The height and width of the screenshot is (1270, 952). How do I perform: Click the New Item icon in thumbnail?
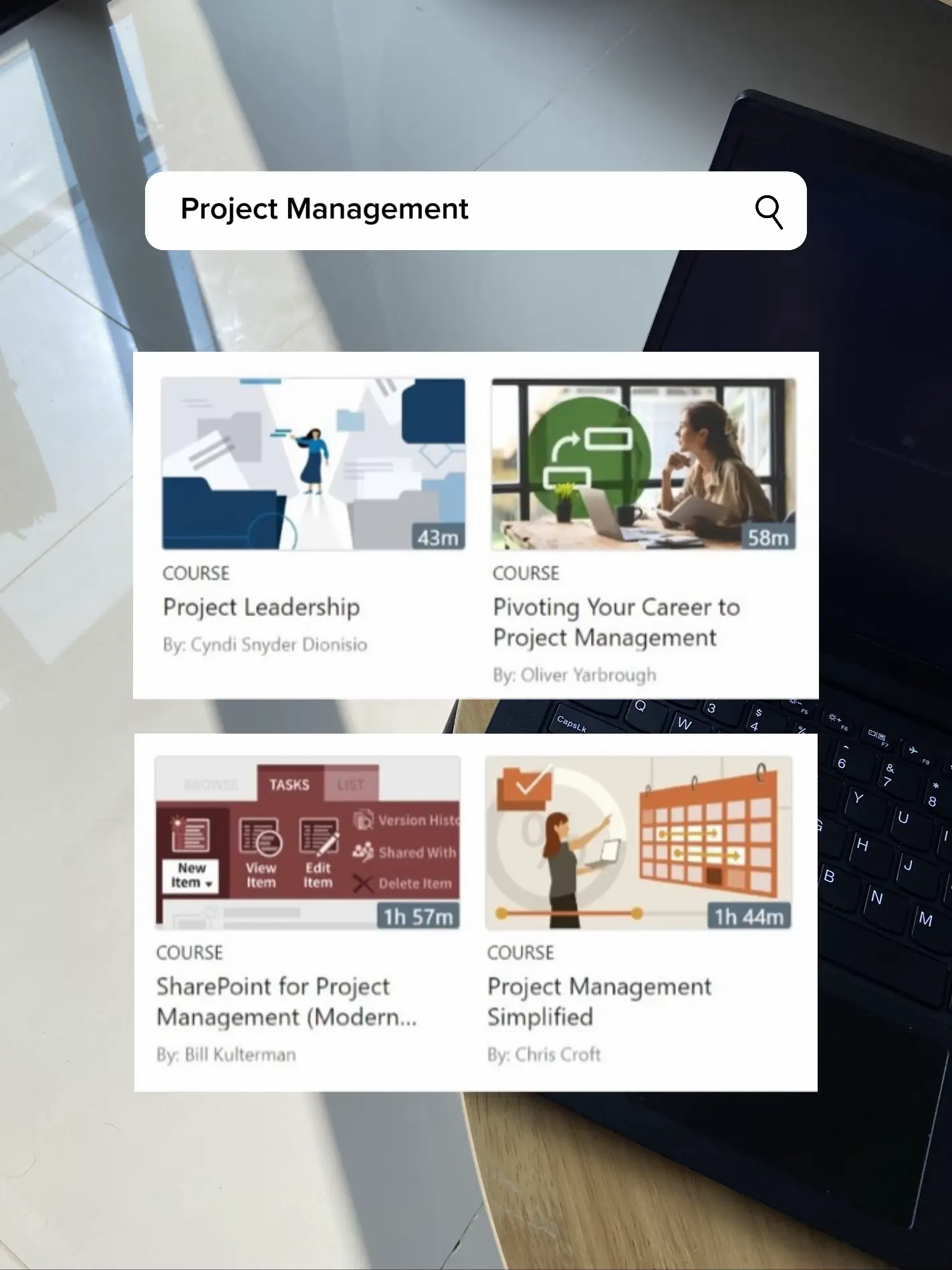click(x=191, y=853)
